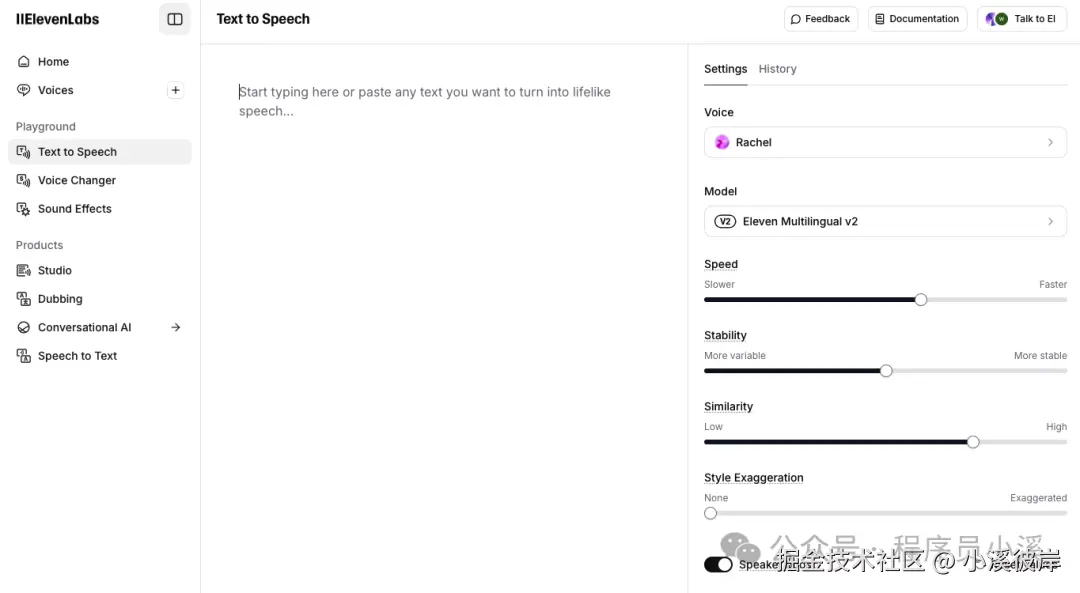Open the Documentation button
Image resolution: width=1080 pixels, height=593 pixels.
point(917,19)
